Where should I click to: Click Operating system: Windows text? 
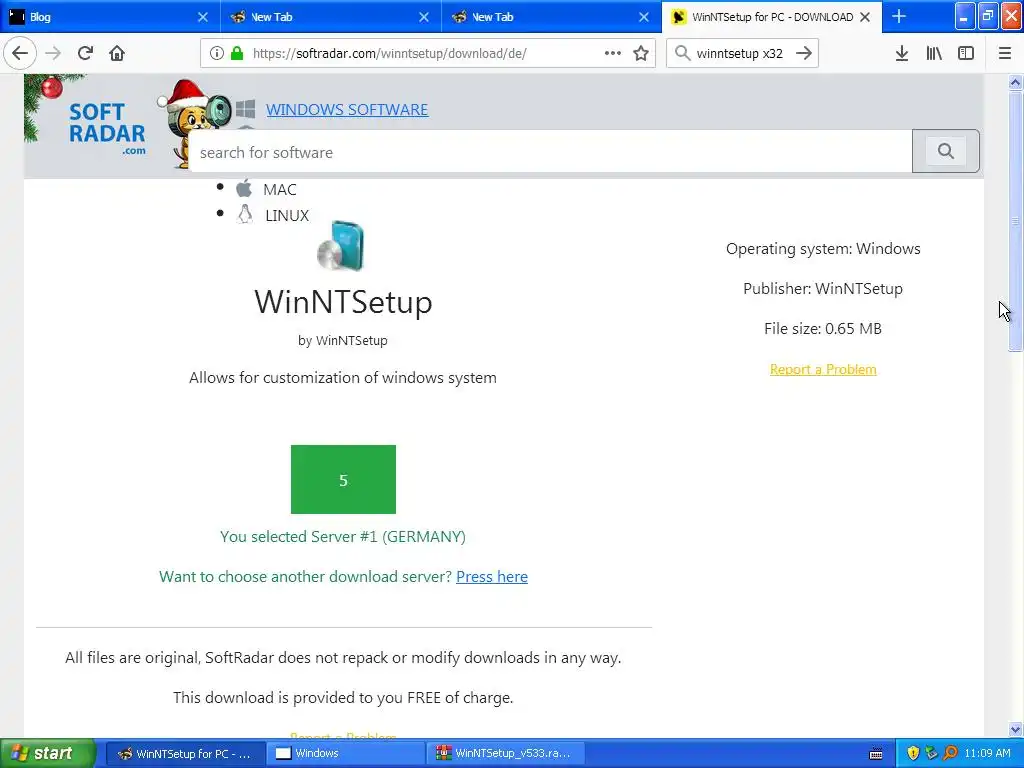click(x=823, y=249)
